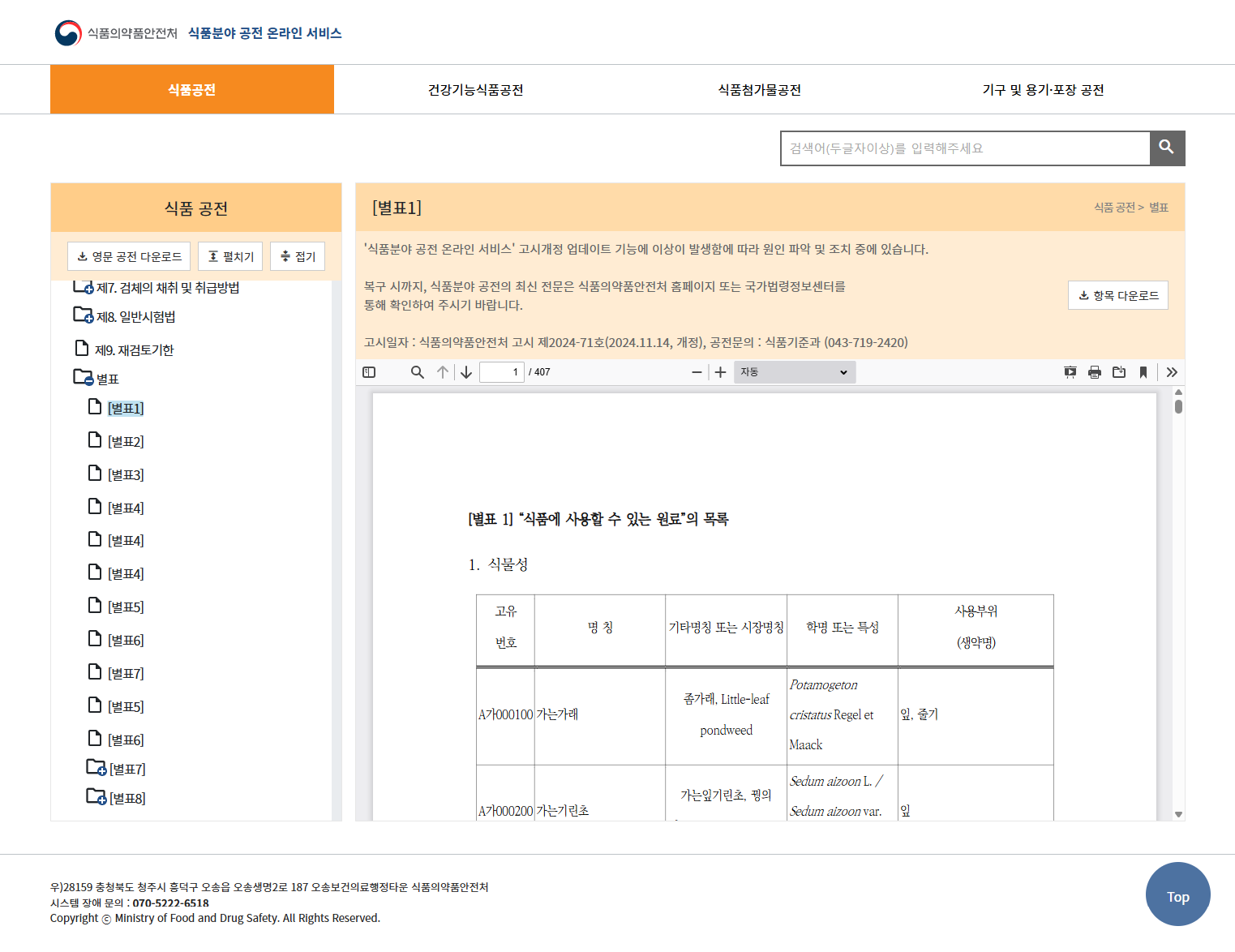This screenshot has width=1235, height=952.
Task: Collapse the 별표 folder in tree
Action: (x=84, y=378)
